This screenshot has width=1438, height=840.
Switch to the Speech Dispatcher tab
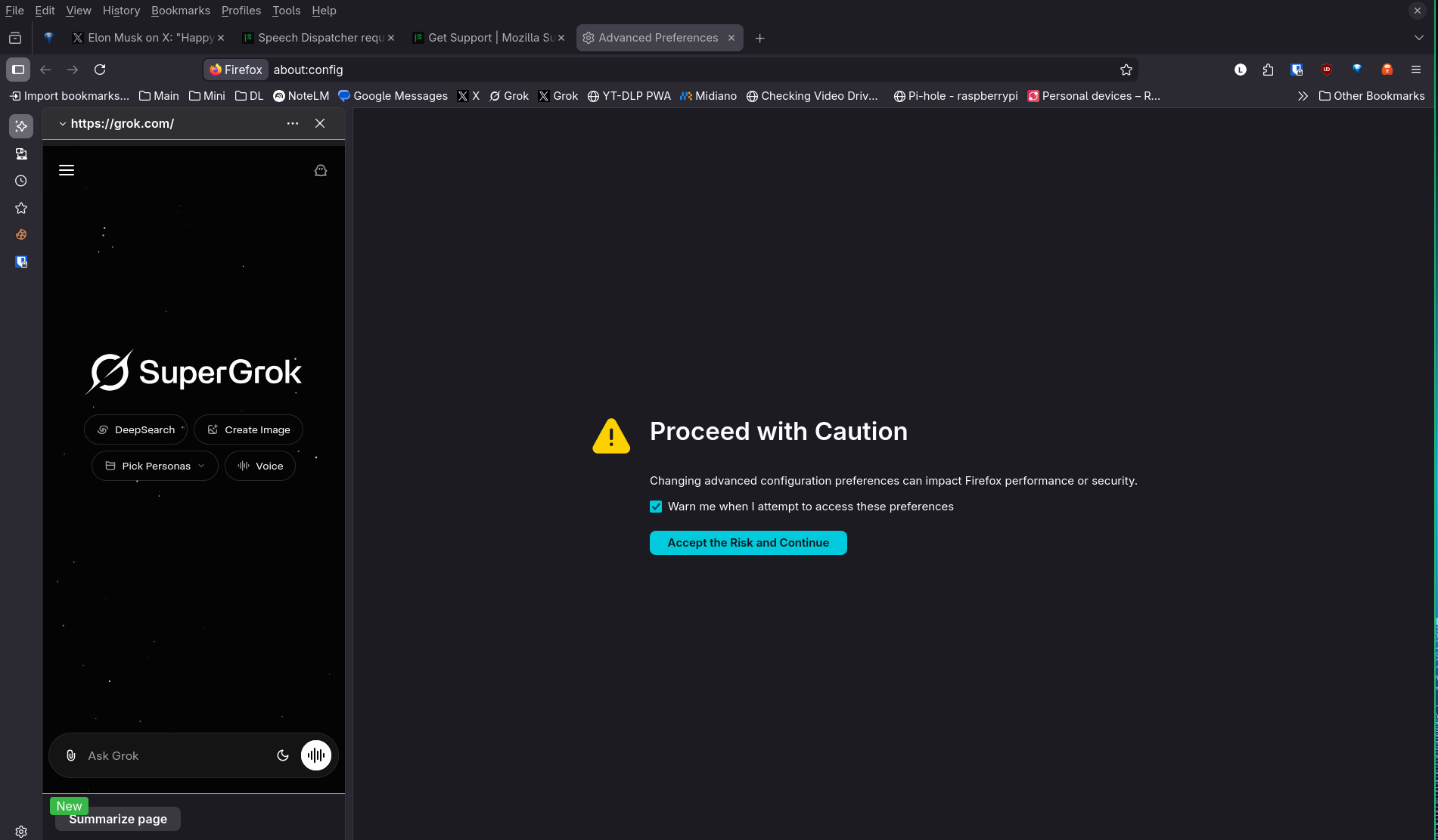[x=319, y=38]
